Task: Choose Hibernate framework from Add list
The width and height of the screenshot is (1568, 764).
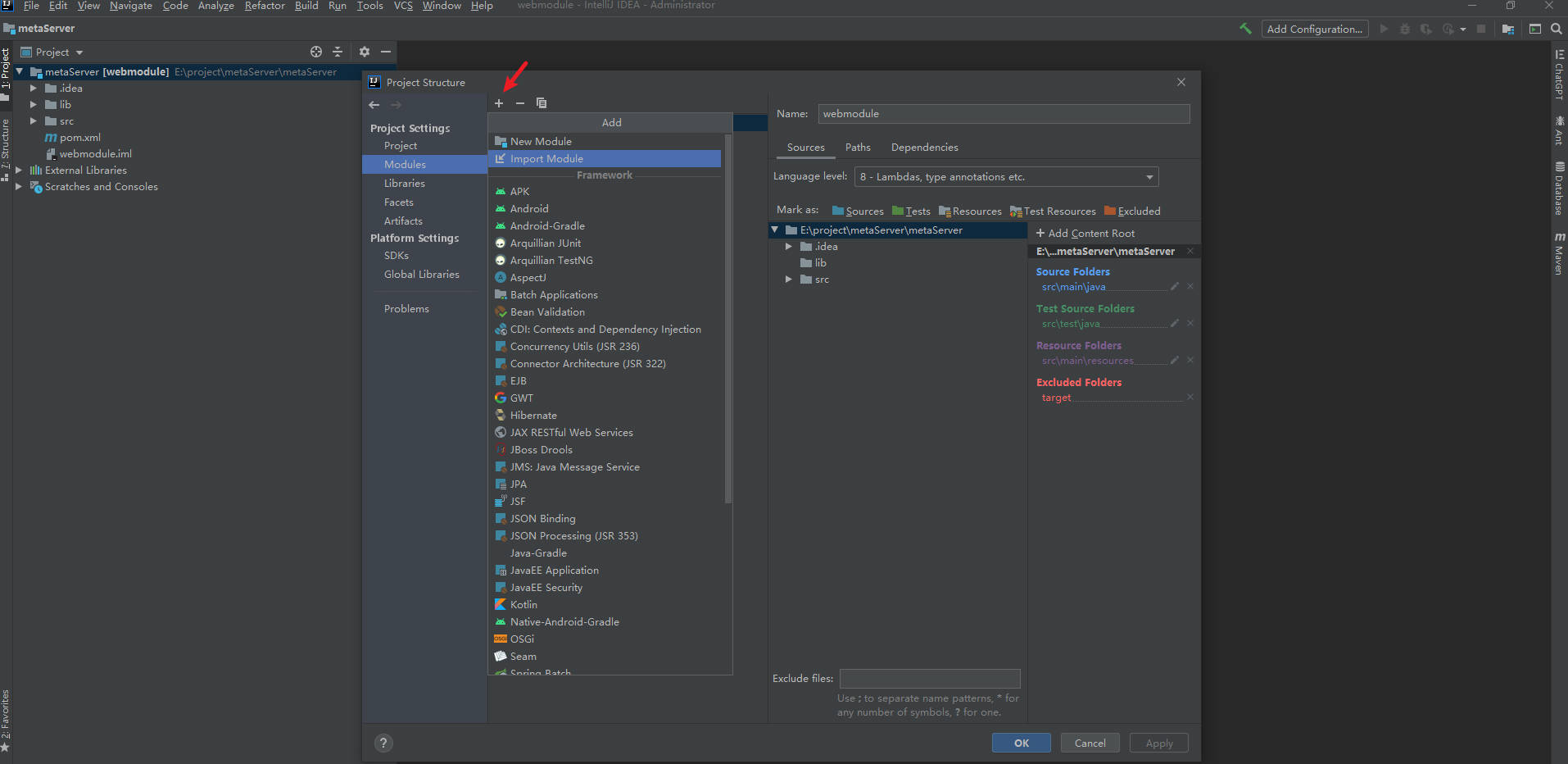Action: coord(605,415)
